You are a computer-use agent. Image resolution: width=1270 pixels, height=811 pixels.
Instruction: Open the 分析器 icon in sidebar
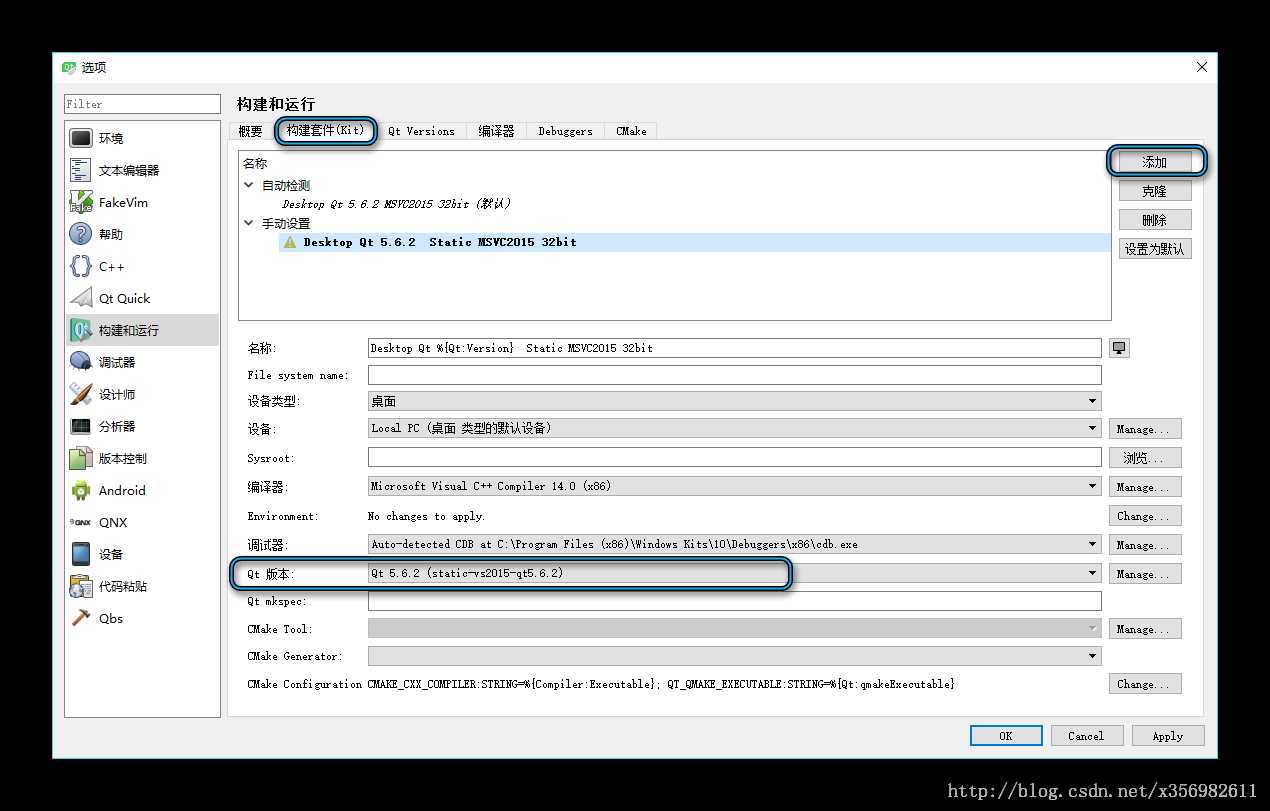tap(81, 426)
